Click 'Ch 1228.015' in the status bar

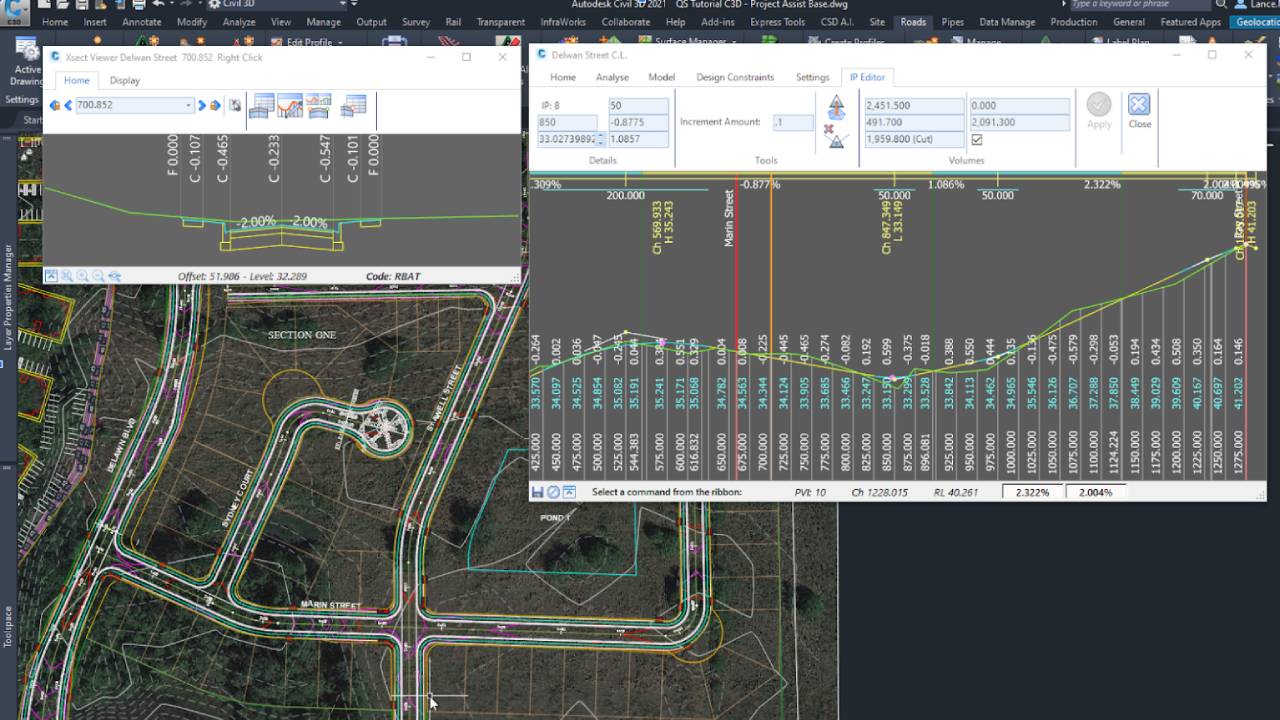point(879,492)
